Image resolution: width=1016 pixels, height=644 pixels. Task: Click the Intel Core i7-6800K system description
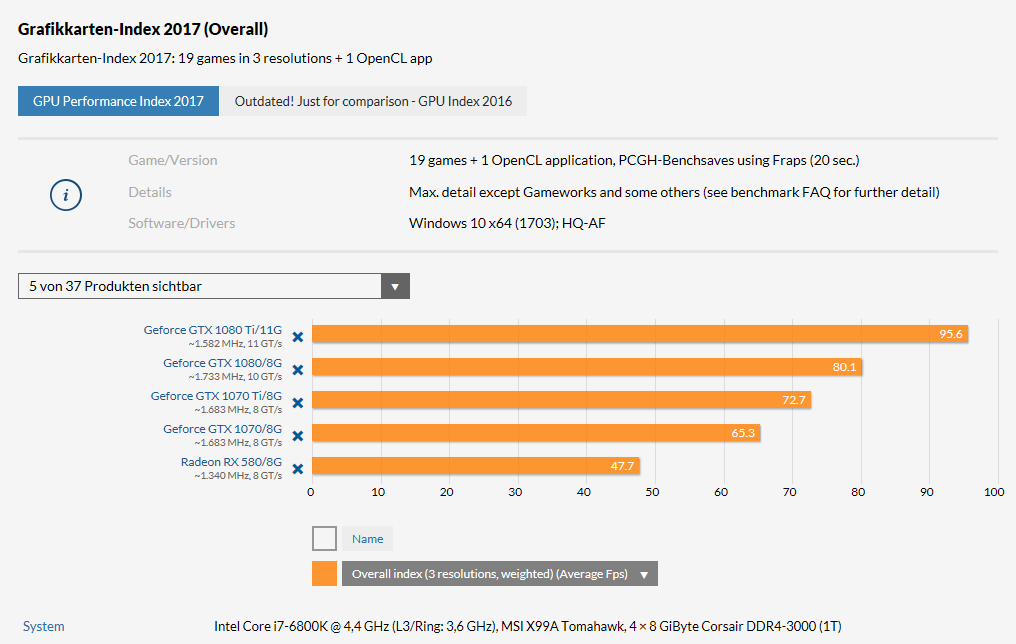[527, 627]
